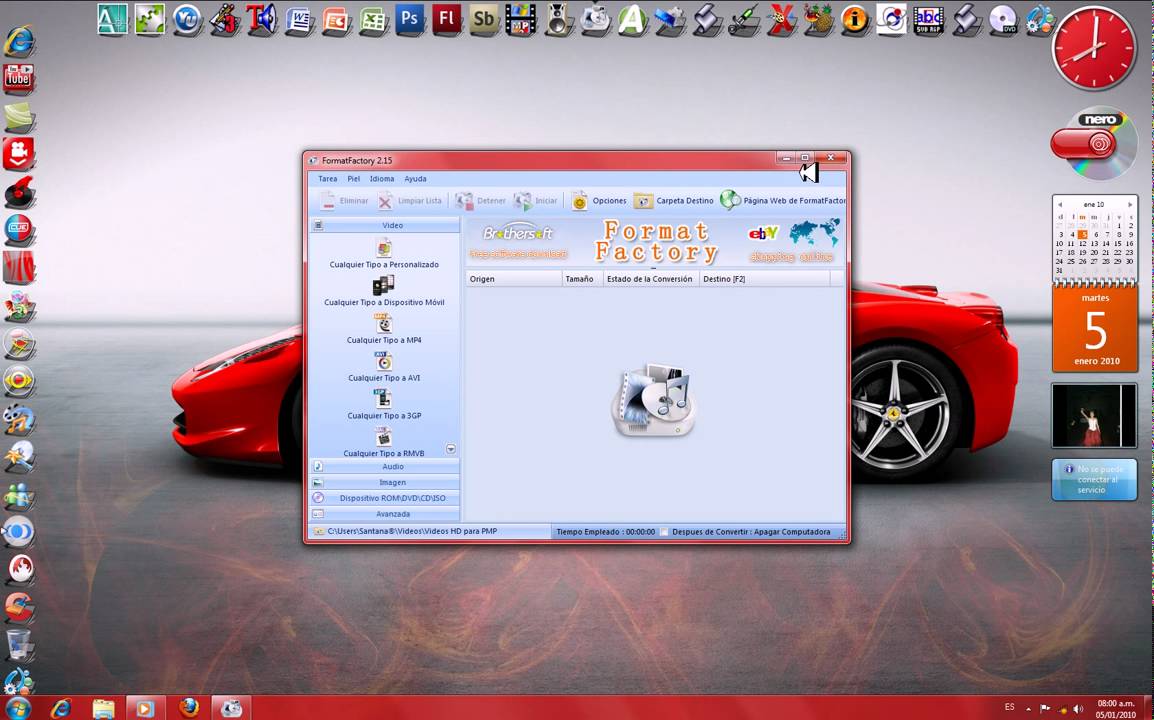
Task: Click the Destino [F2] column header
Action: 764,279
